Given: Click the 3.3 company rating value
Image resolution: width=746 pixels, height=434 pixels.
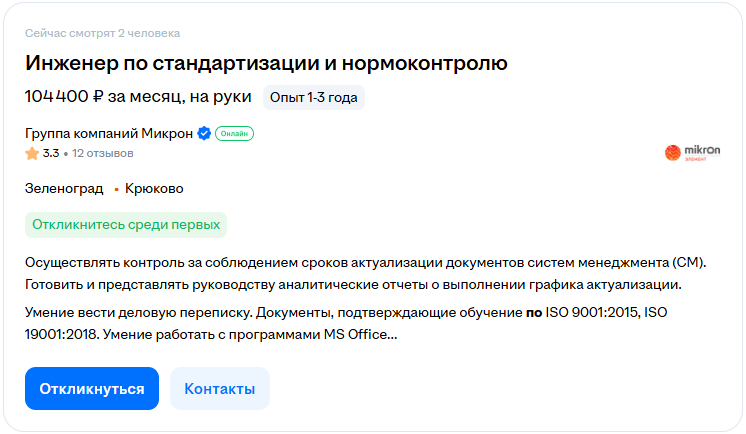Looking at the screenshot, I should click(x=51, y=153).
